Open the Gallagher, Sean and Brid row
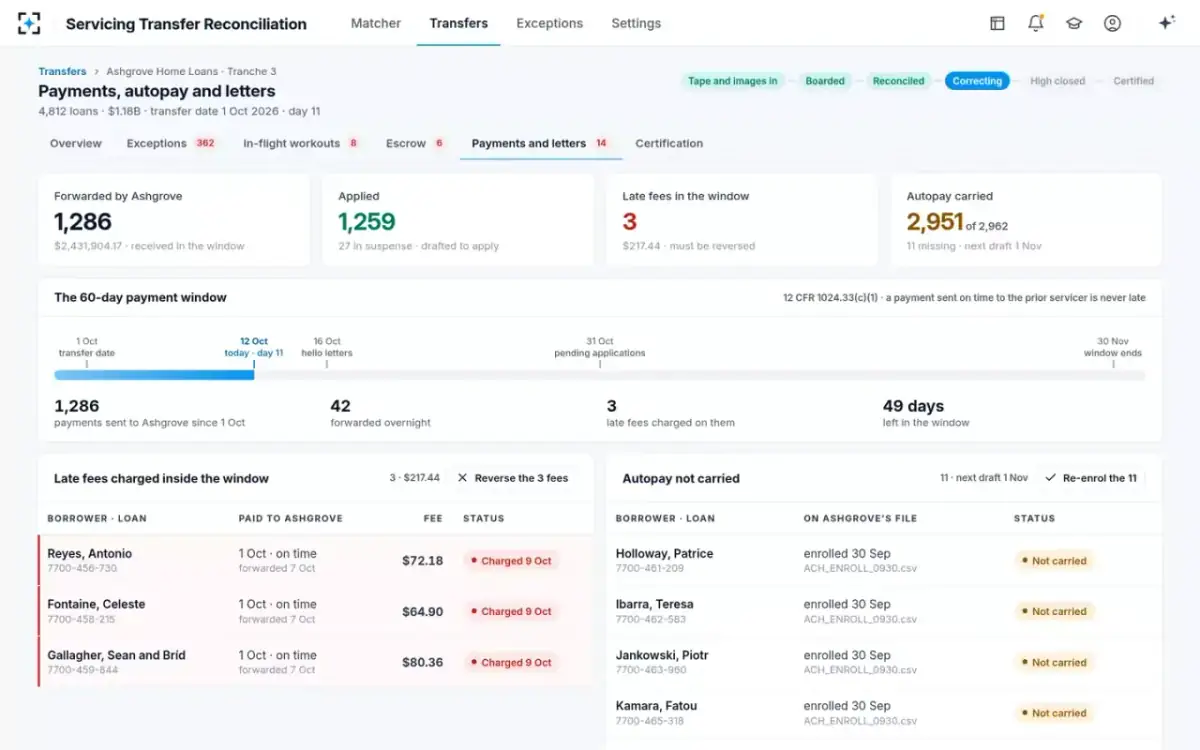1200x750 pixels. coord(315,662)
